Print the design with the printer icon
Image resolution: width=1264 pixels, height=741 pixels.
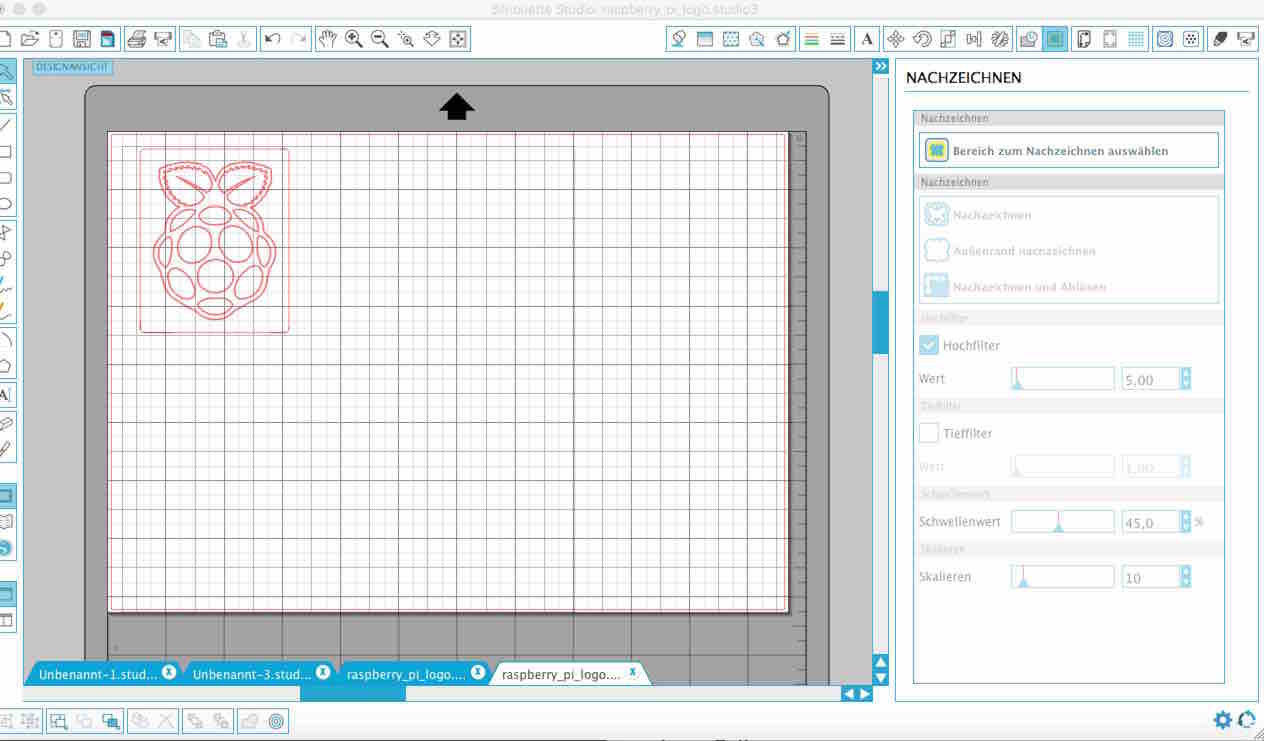pos(137,39)
